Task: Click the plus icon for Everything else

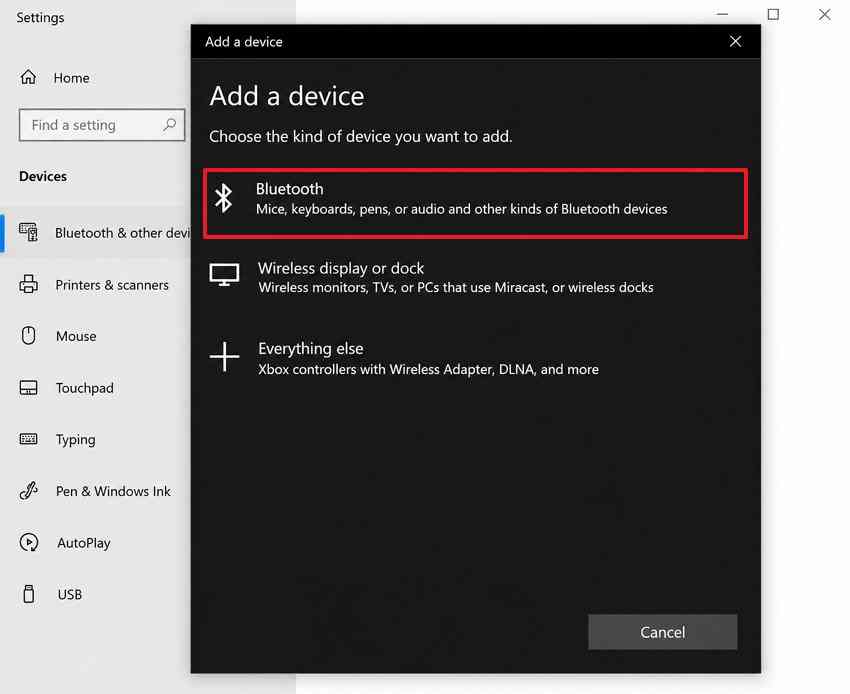Action: click(x=224, y=357)
